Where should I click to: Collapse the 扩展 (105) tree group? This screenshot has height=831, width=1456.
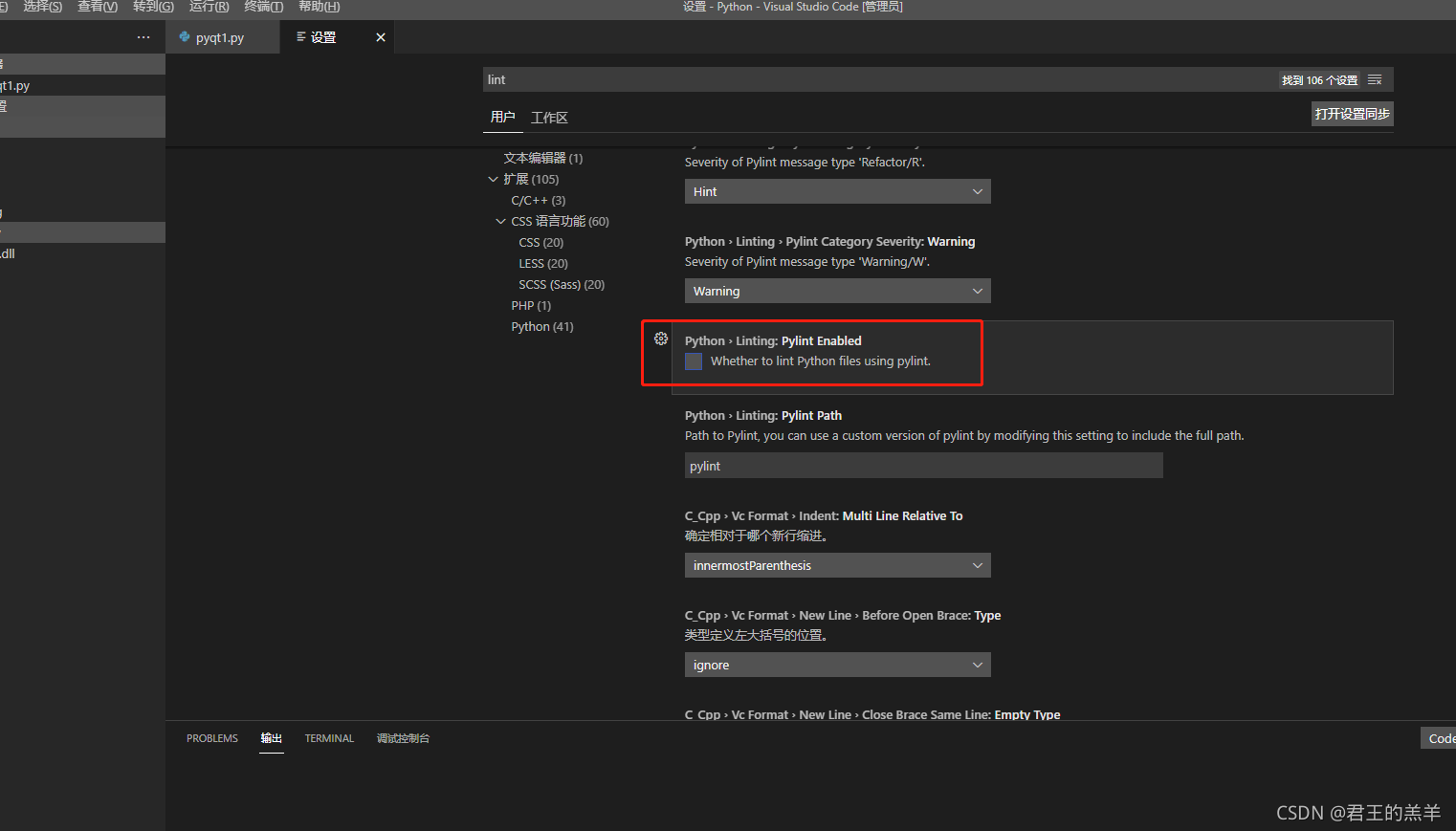point(493,179)
